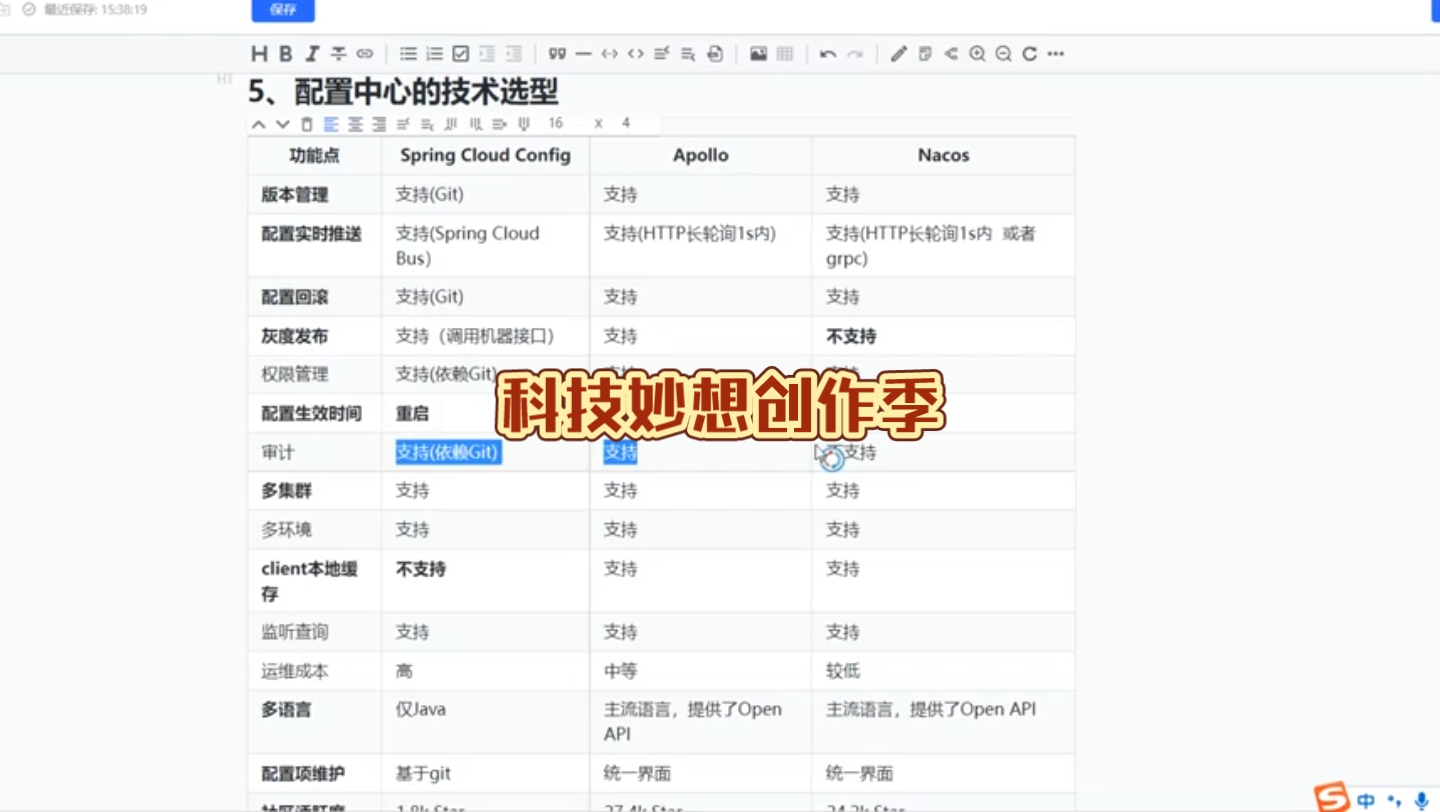This screenshot has height=812, width=1440.
Task: Click the table column count field showing 4
Action: (x=626, y=123)
